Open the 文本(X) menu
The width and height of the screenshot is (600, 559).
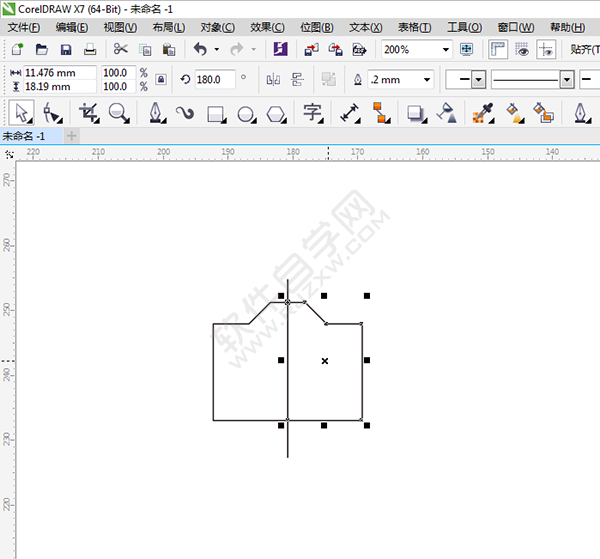365,28
